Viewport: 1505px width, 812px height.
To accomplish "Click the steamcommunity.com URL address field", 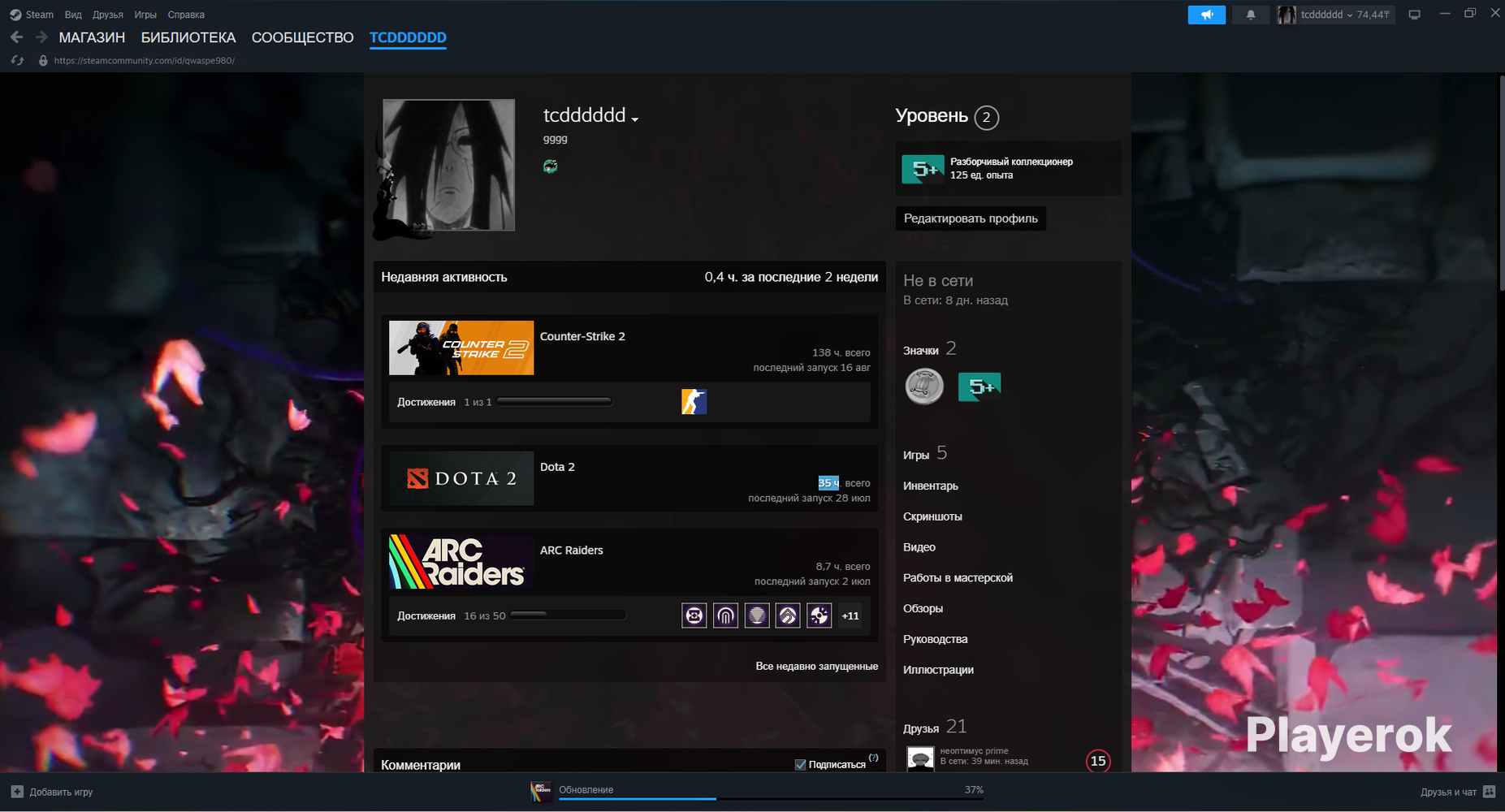I will pos(145,61).
